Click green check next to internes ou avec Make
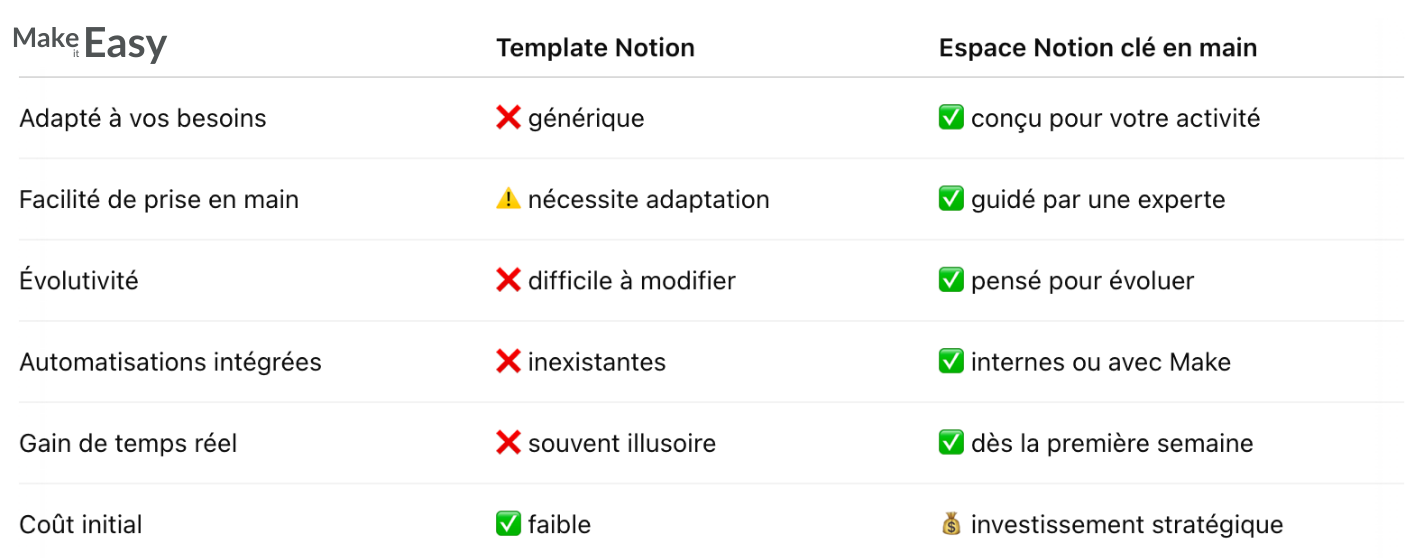Screen dimensions: 1411x559 tap(951, 362)
